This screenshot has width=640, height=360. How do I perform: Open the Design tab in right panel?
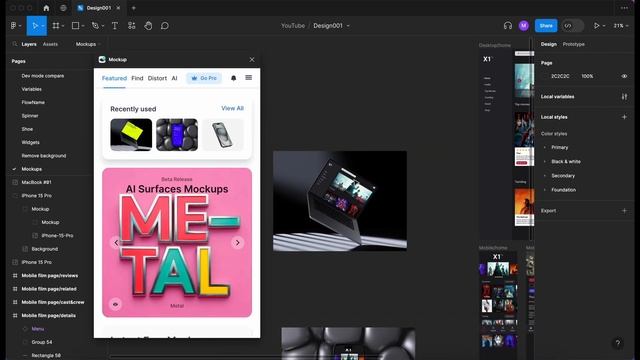549,44
